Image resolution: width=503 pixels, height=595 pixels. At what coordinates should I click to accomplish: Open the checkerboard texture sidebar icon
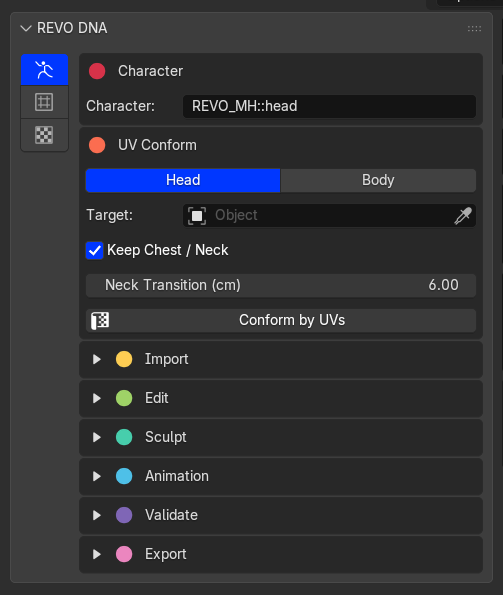point(44,135)
